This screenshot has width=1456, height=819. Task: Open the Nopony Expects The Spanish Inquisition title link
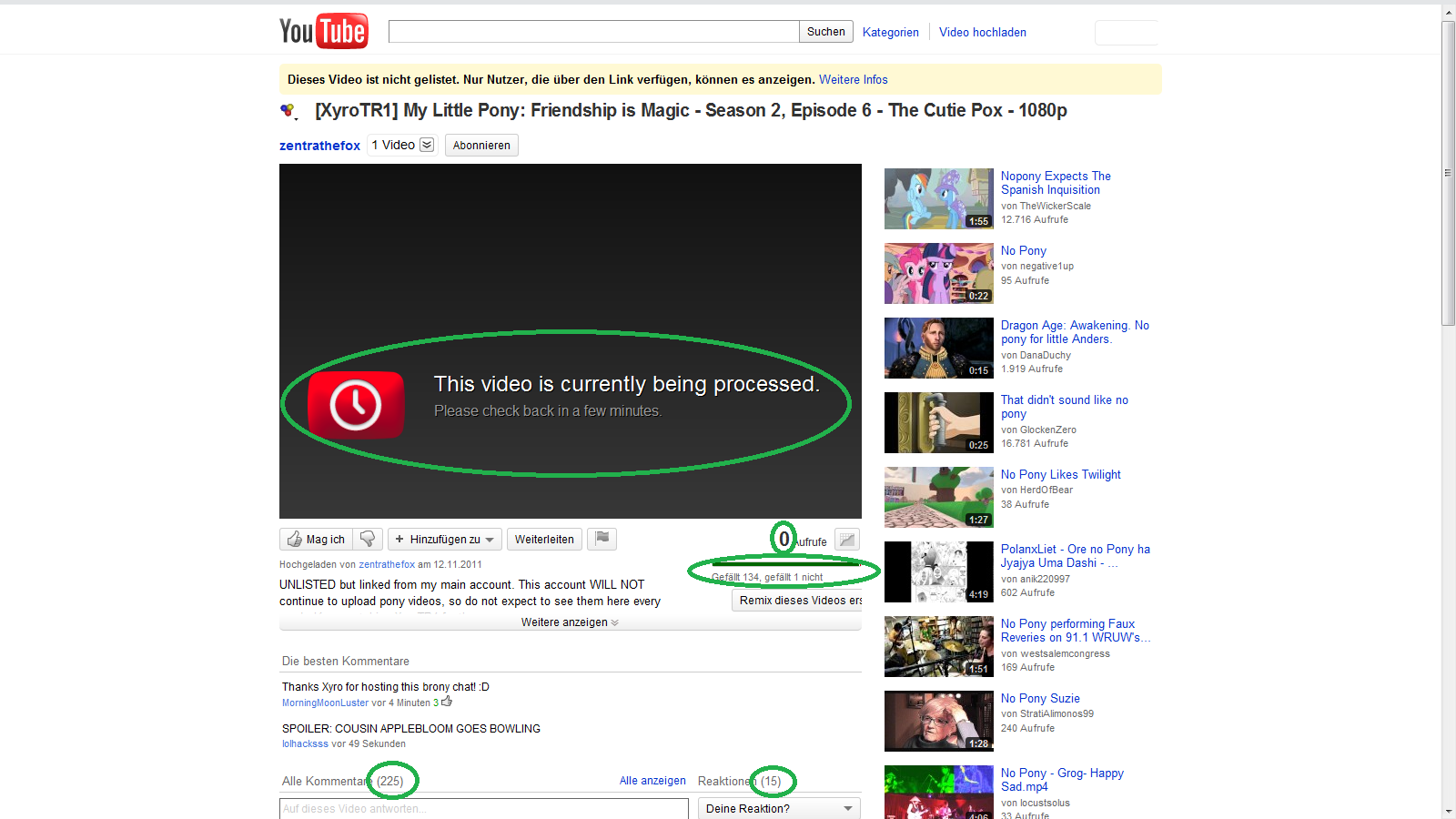(x=1056, y=183)
